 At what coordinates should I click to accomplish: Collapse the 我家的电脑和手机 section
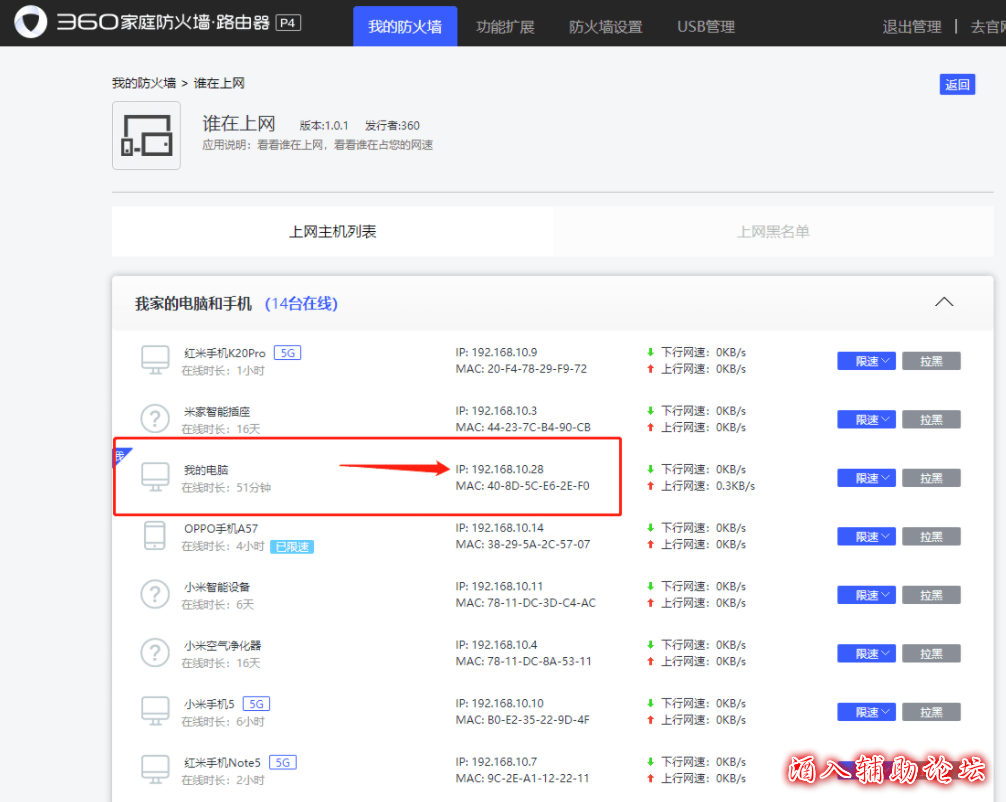[943, 302]
